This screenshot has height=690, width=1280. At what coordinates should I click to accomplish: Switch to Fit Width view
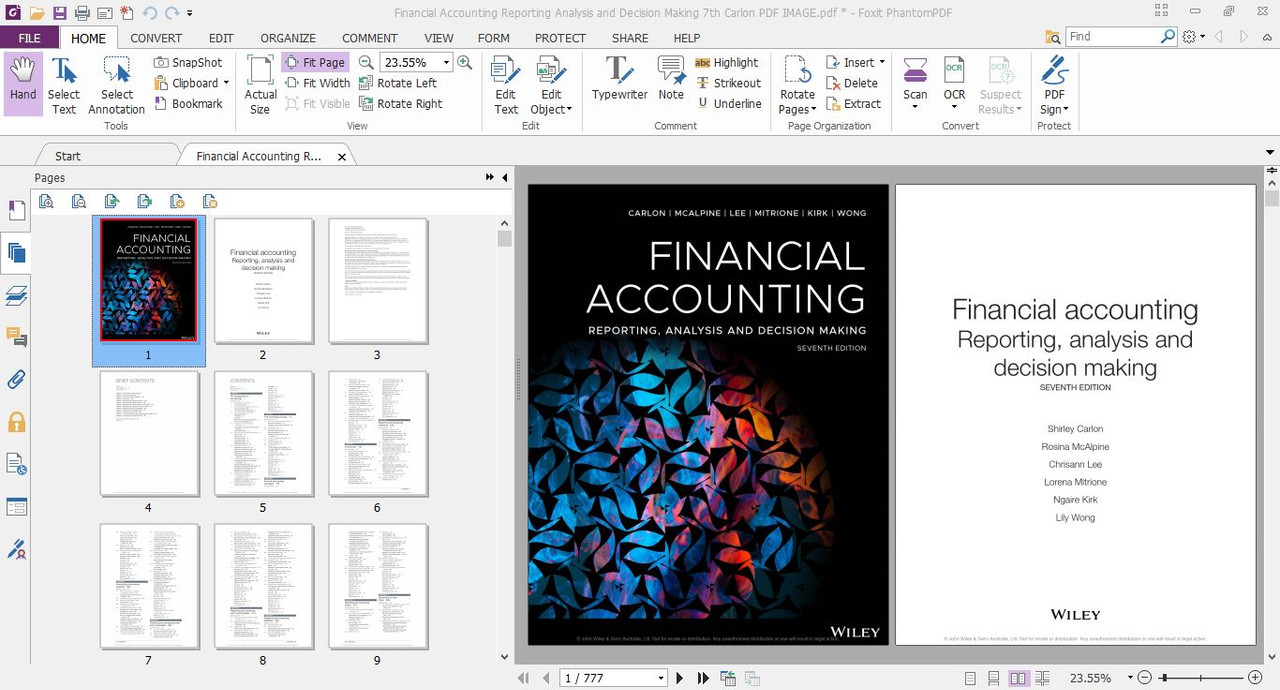point(317,83)
